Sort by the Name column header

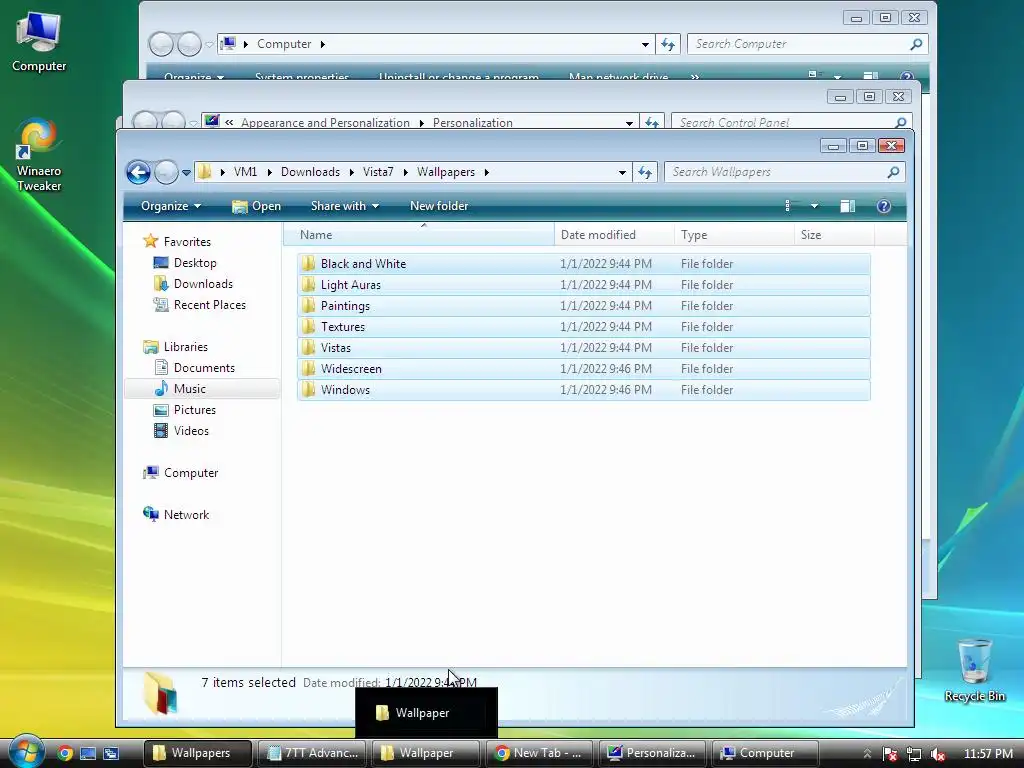point(419,234)
